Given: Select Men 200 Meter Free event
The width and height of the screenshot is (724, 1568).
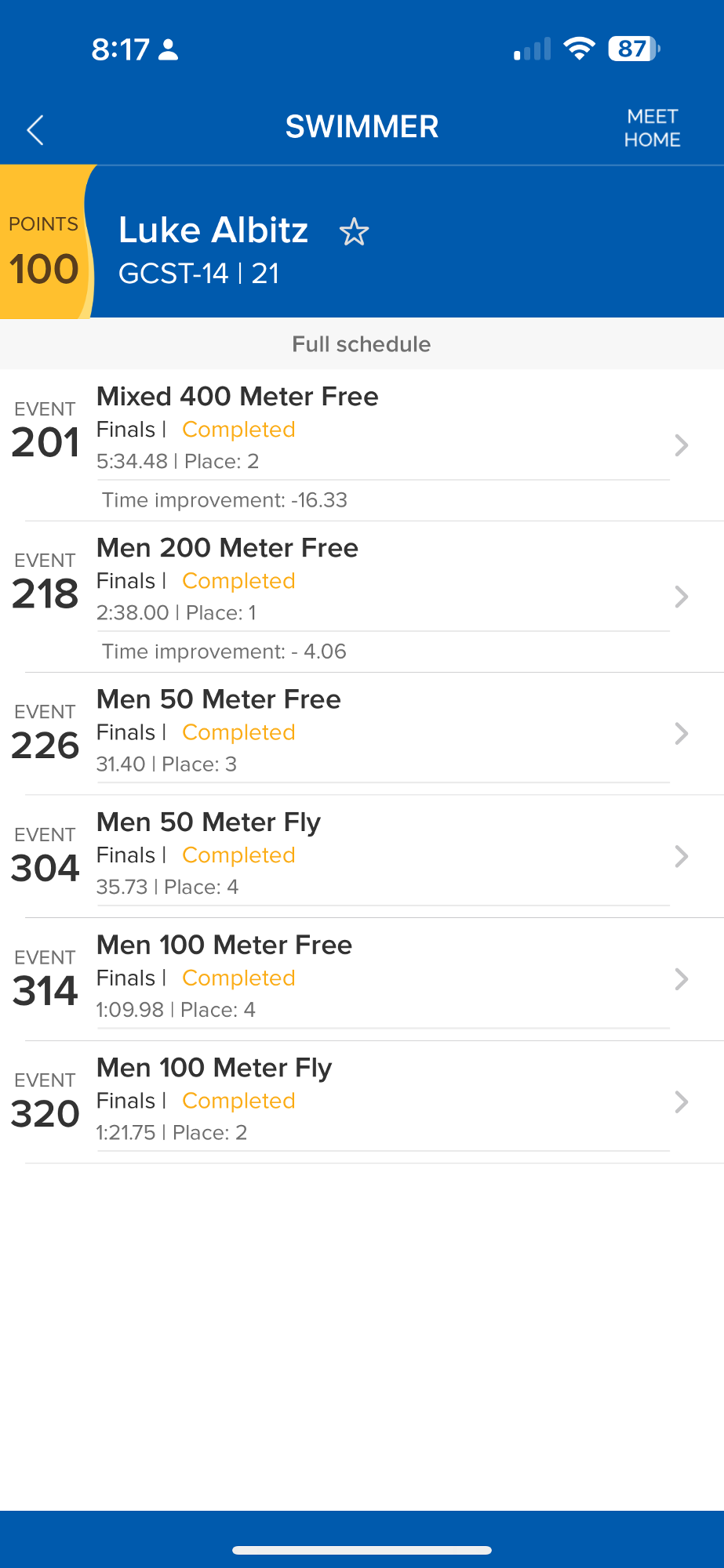Looking at the screenshot, I should coord(227,548).
